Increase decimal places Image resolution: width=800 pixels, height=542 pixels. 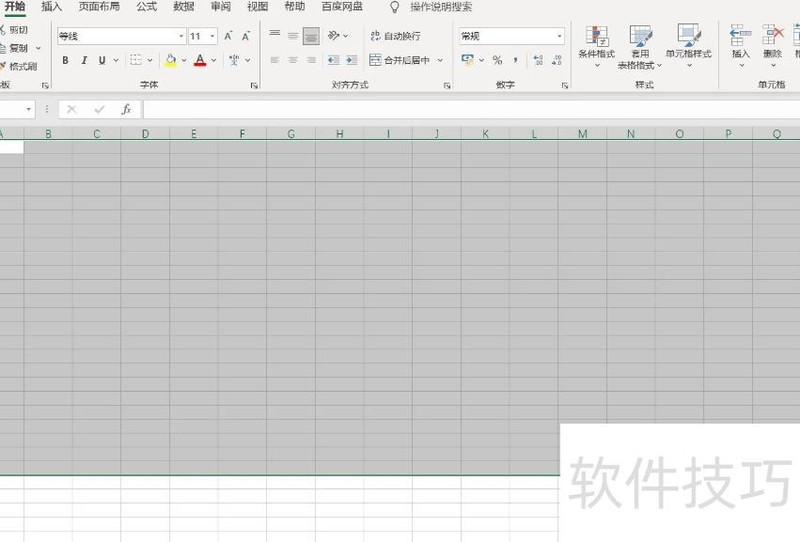pyautogui.click(x=538, y=60)
